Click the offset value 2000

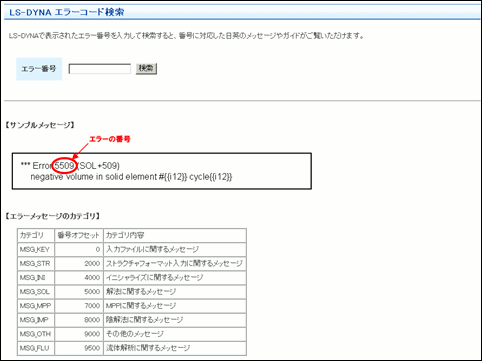92,263
